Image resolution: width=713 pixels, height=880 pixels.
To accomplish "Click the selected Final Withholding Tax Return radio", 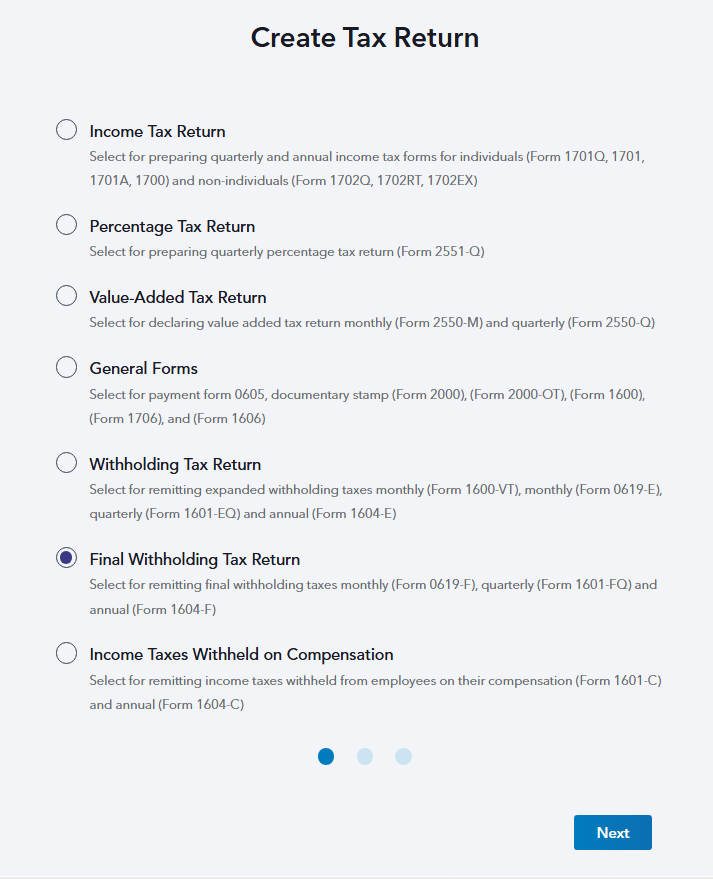I will [x=66, y=558].
